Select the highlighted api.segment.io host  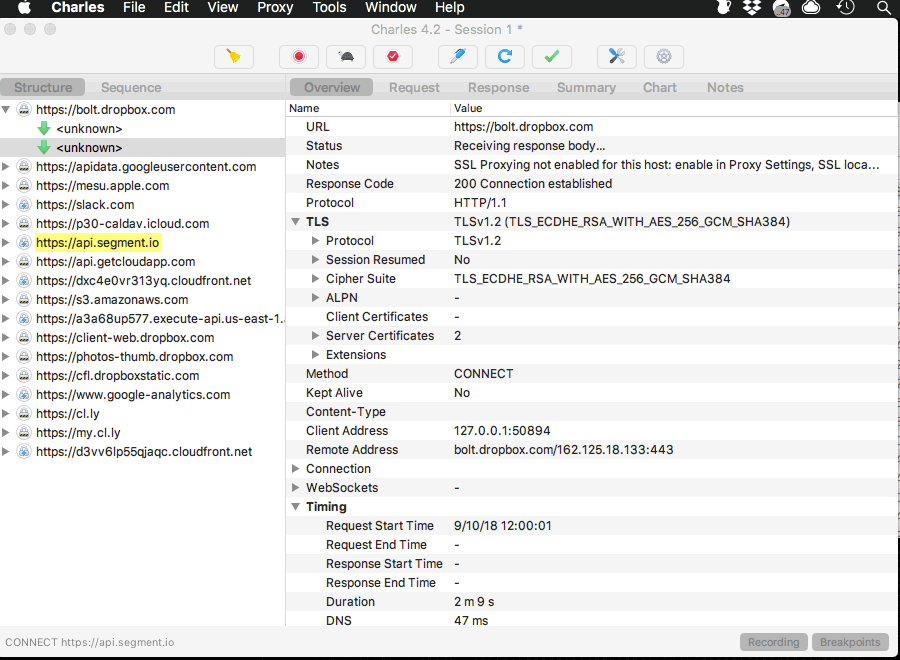(98, 243)
